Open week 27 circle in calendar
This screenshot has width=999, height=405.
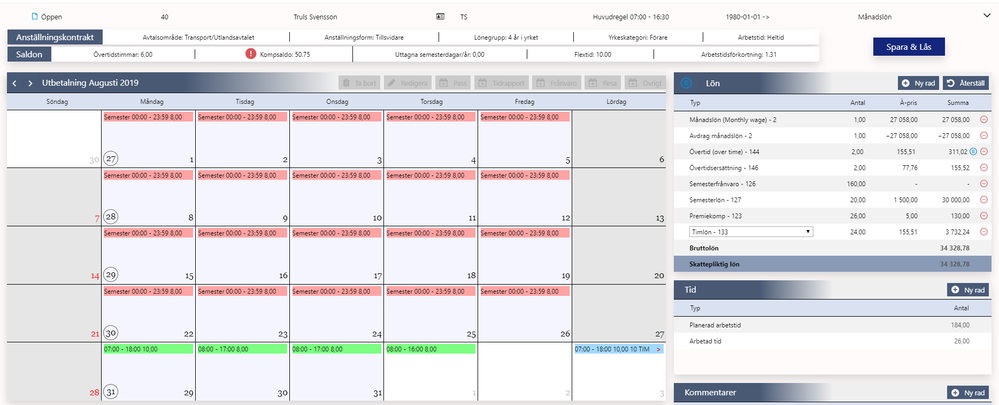111,159
